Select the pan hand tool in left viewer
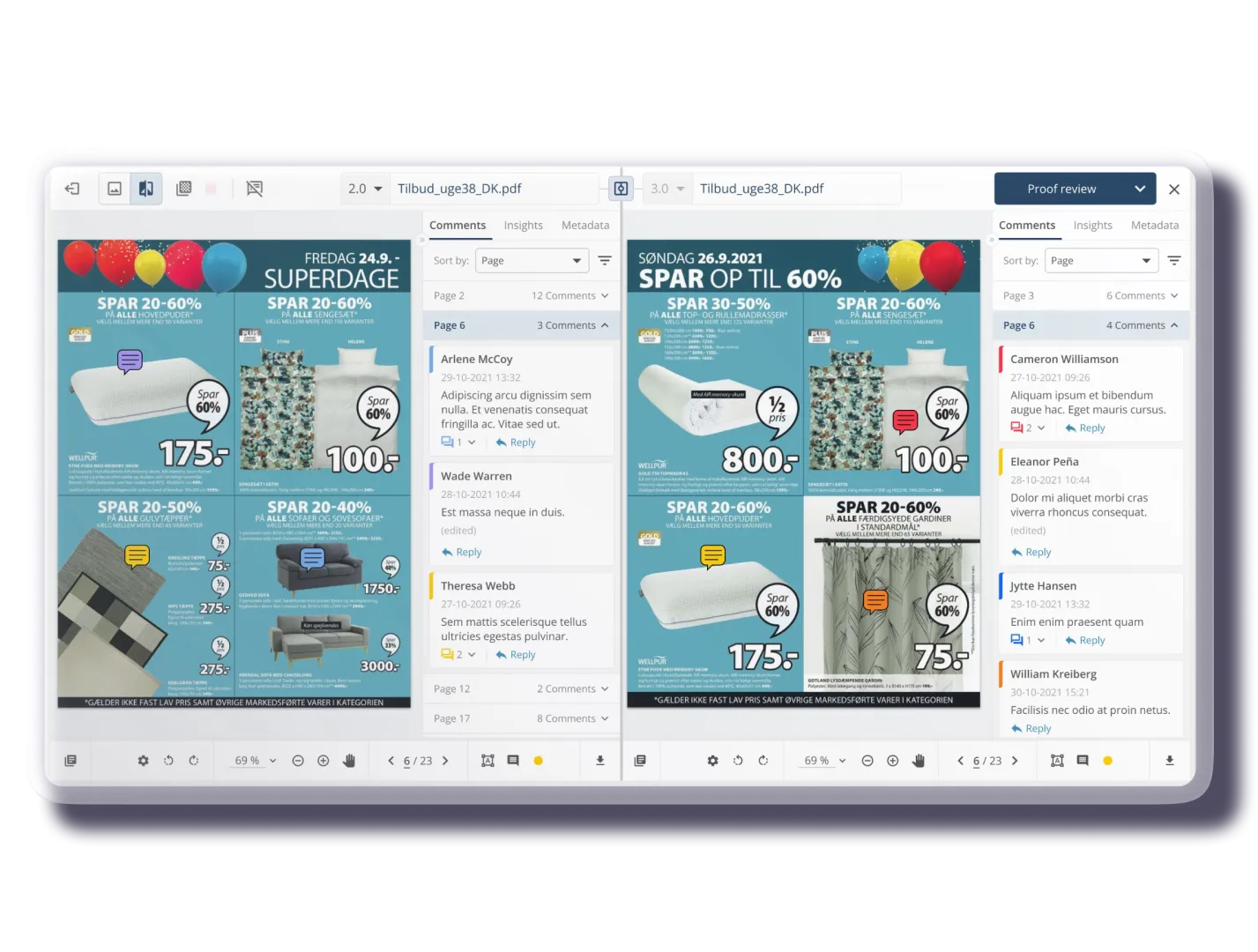The image size is (1258, 952). tap(349, 761)
